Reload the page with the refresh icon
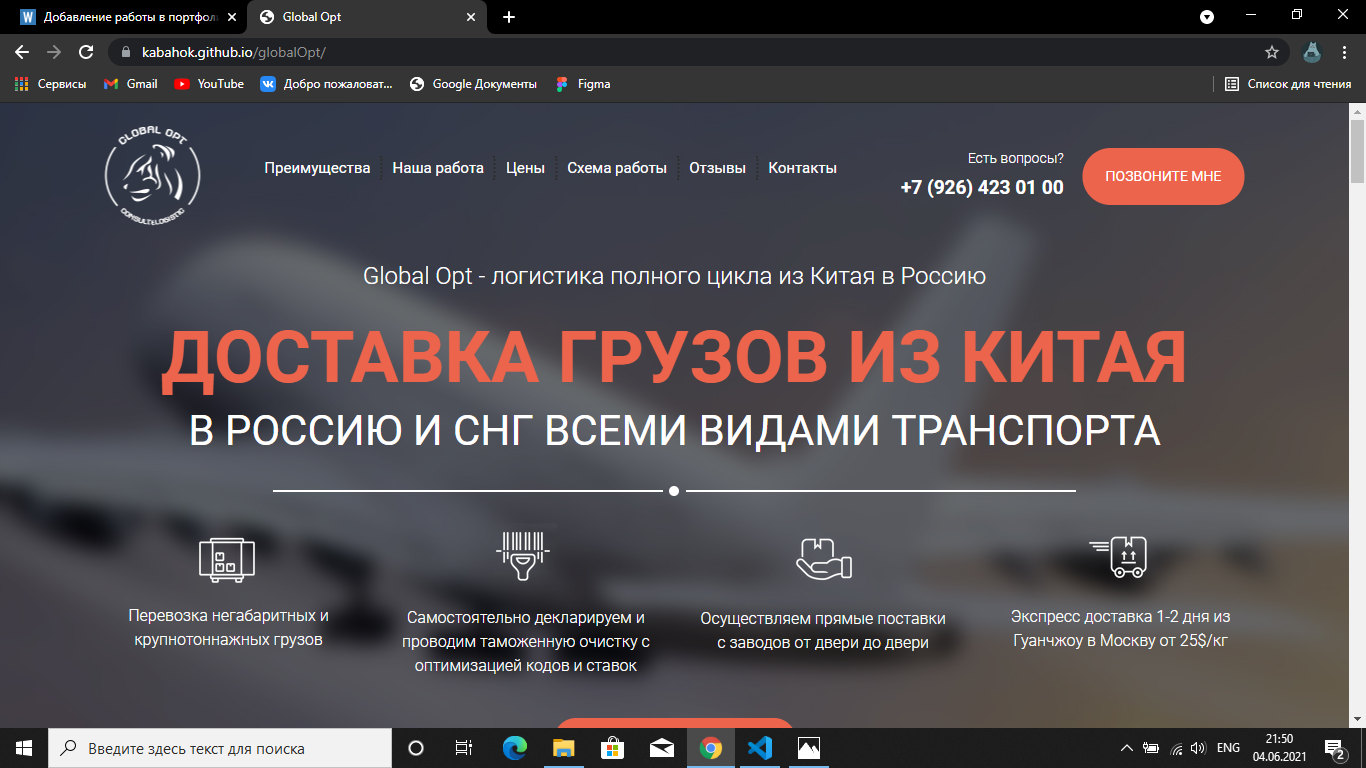The image size is (1366, 768). 87,52
